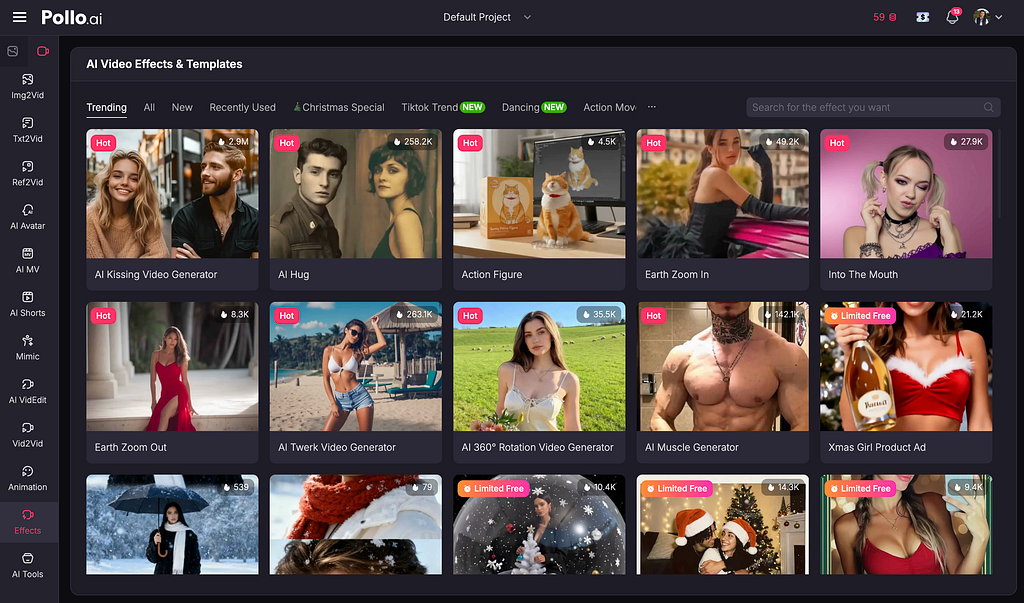
Task: Open the AI Hug effect thumbnail
Action: coord(356,193)
